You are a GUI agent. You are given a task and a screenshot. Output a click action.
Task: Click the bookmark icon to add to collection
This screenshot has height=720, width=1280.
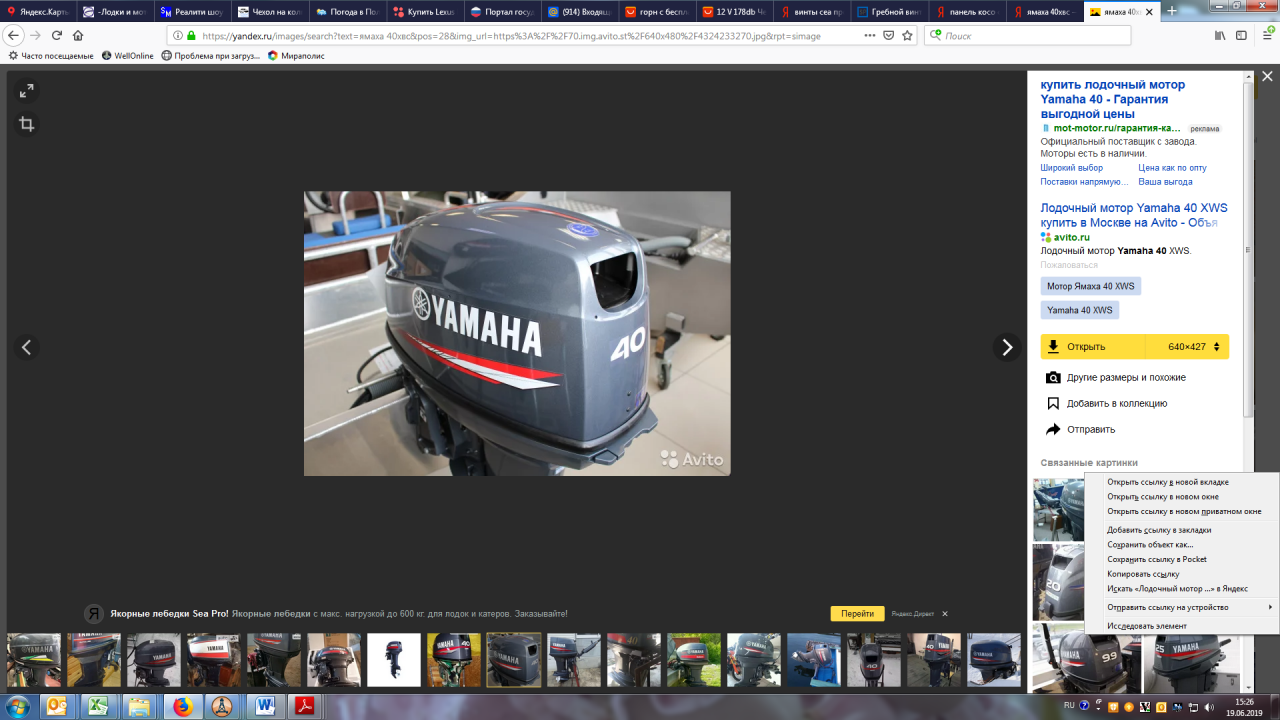coord(1052,404)
